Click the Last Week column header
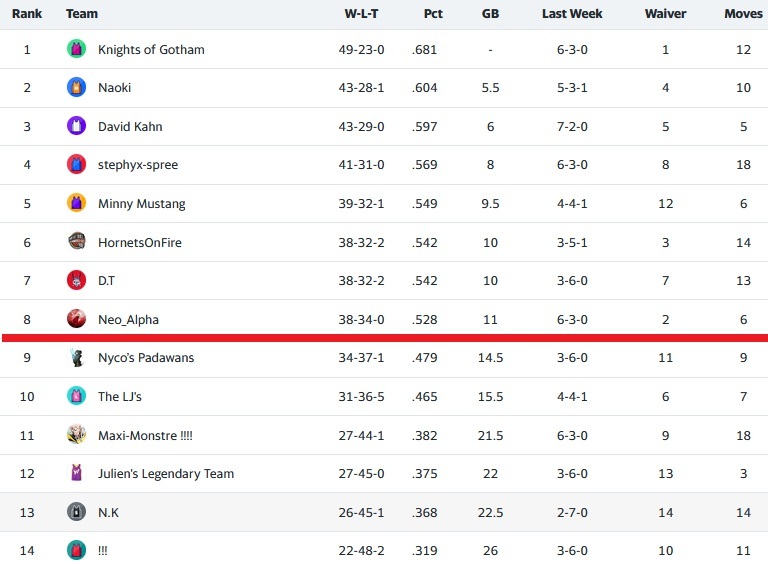This screenshot has width=768, height=564. (572, 14)
